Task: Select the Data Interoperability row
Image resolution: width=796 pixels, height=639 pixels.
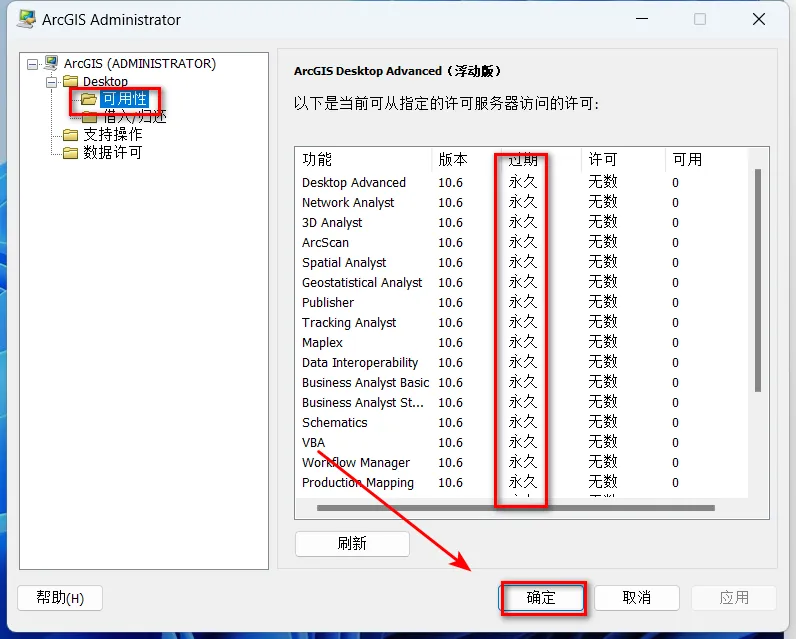Action: [x=522, y=362]
